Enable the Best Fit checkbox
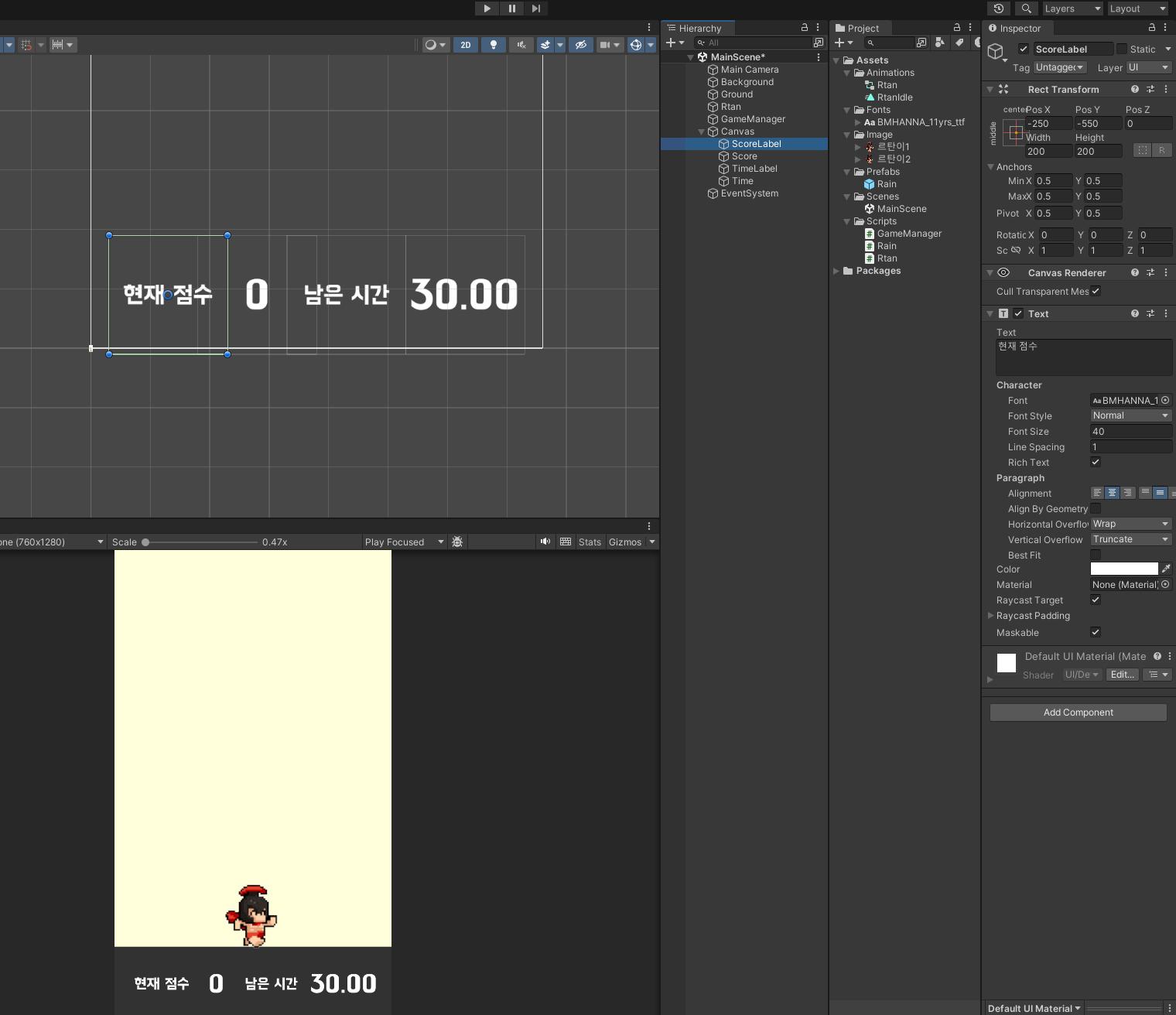Viewport: 1176px width, 1015px height. tap(1096, 555)
